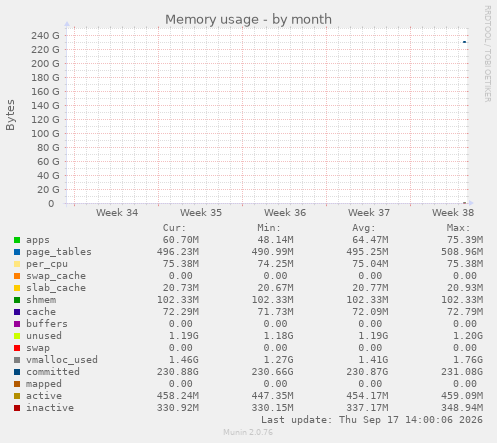497x443 pixels.
Task: Select the 'active' legend label
Action: (44, 396)
